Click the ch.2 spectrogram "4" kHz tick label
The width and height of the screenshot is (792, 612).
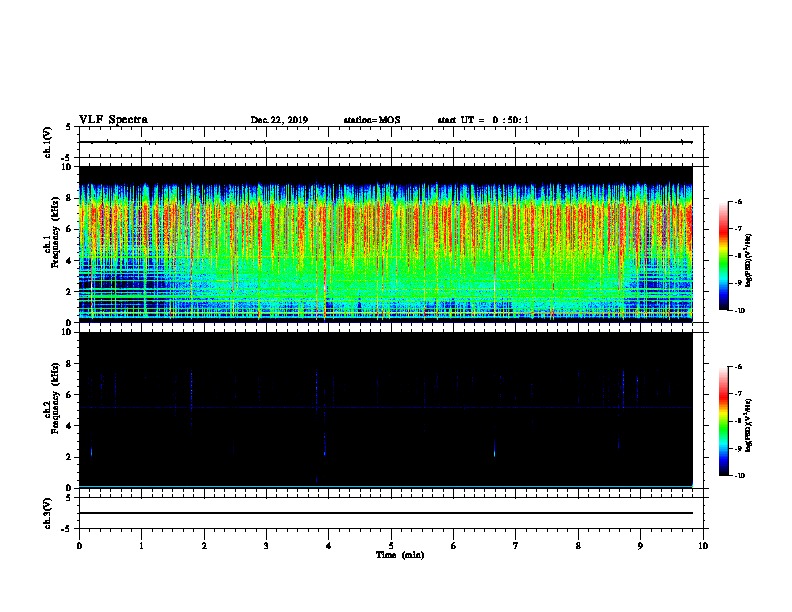[70, 426]
